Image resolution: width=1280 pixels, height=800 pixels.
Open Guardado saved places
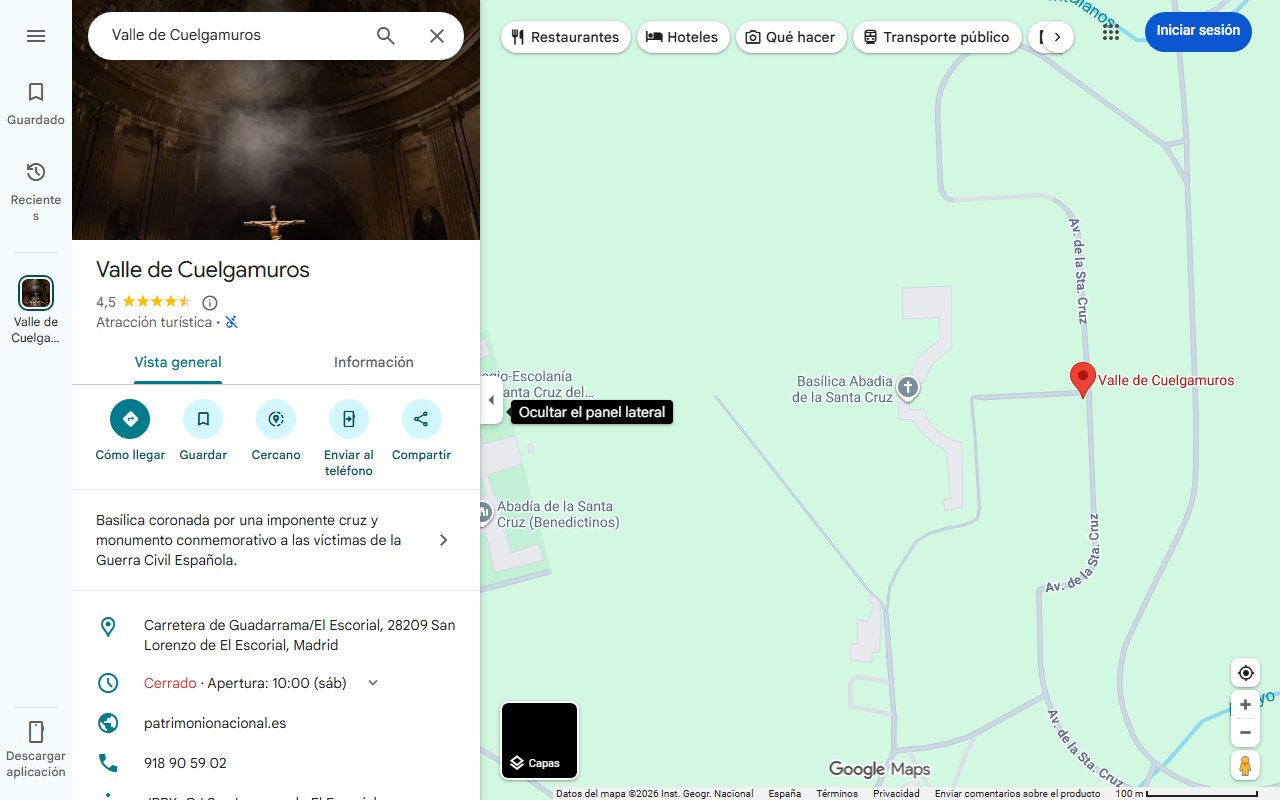click(36, 104)
